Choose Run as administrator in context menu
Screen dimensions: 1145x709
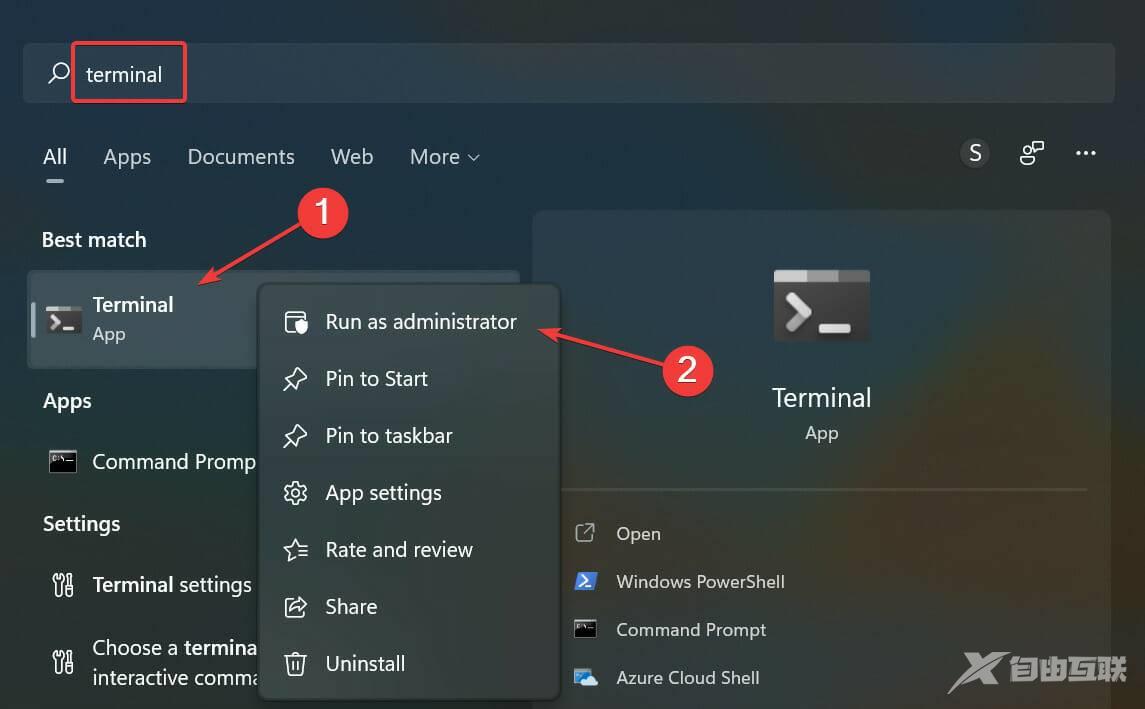pos(409,322)
